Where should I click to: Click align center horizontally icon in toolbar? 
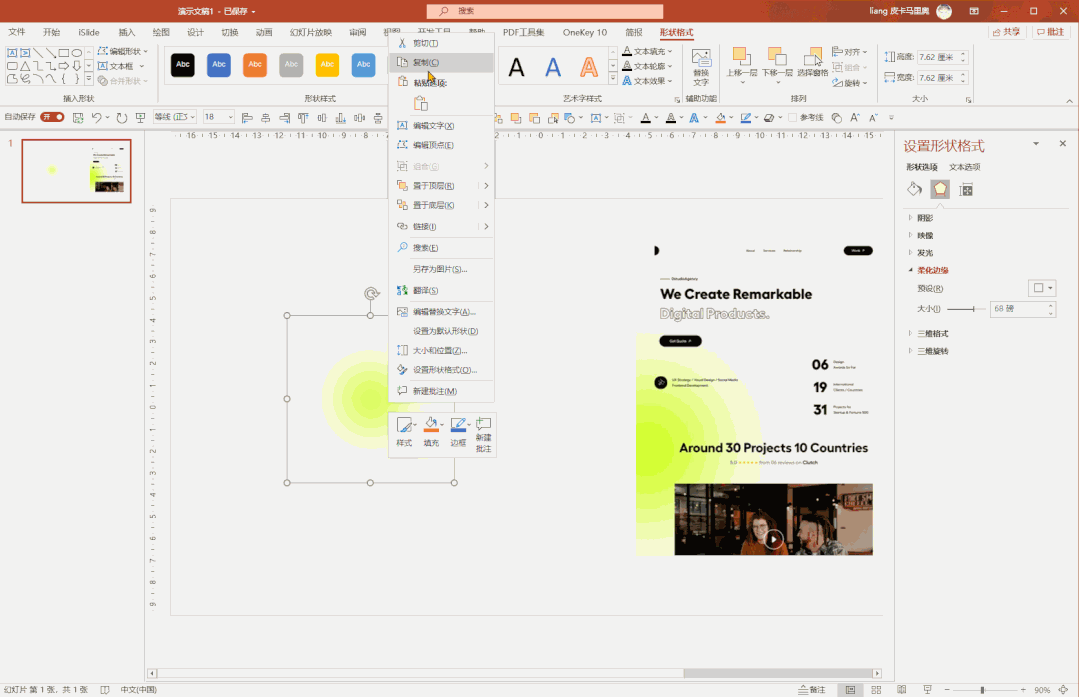[x=266, y=118]
